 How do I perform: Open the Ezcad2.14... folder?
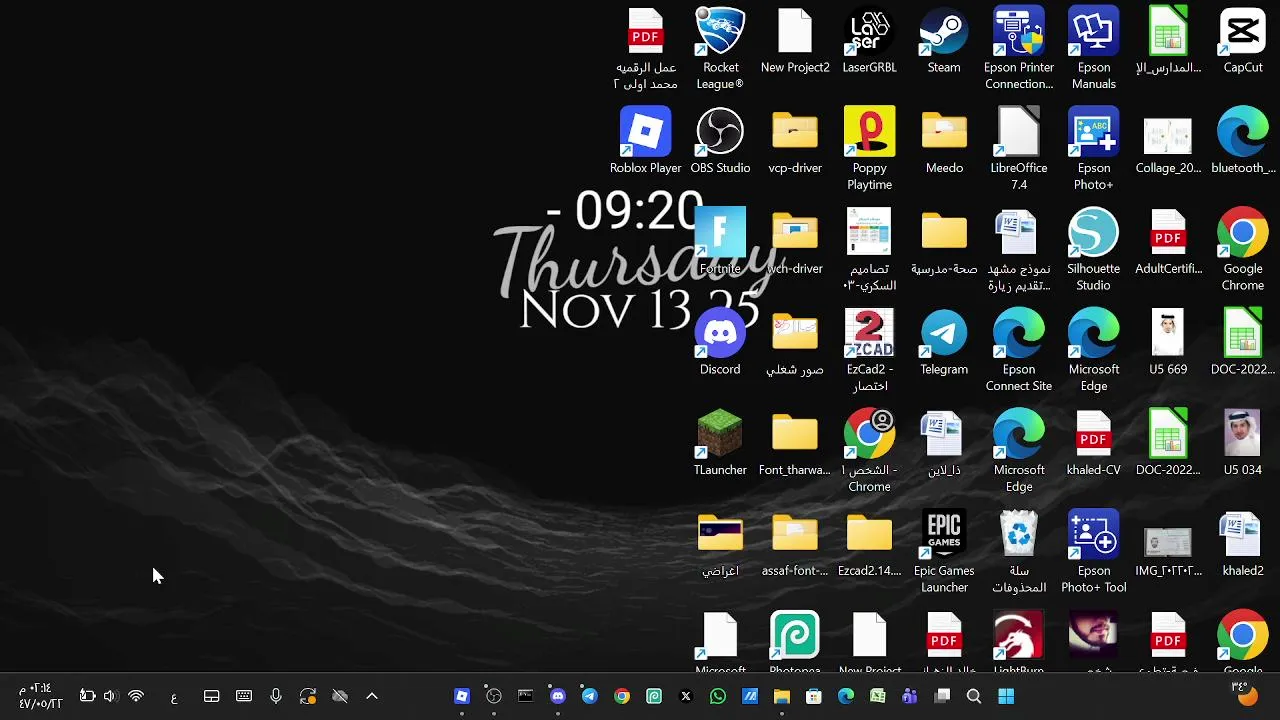(x=869, y=543)
